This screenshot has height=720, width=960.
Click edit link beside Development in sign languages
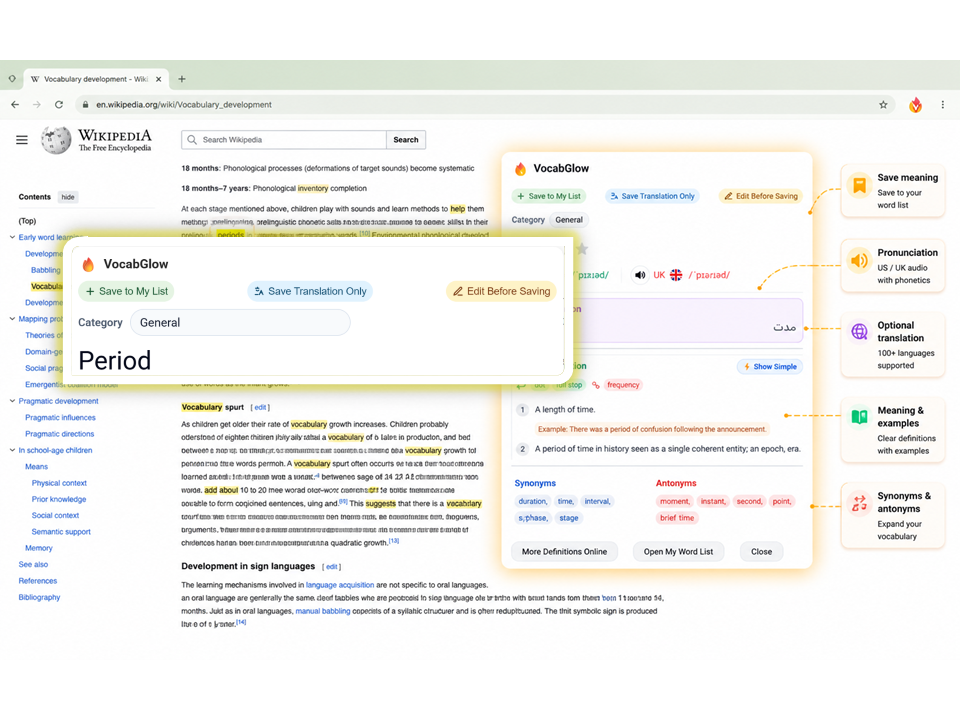tap(331, 567)
